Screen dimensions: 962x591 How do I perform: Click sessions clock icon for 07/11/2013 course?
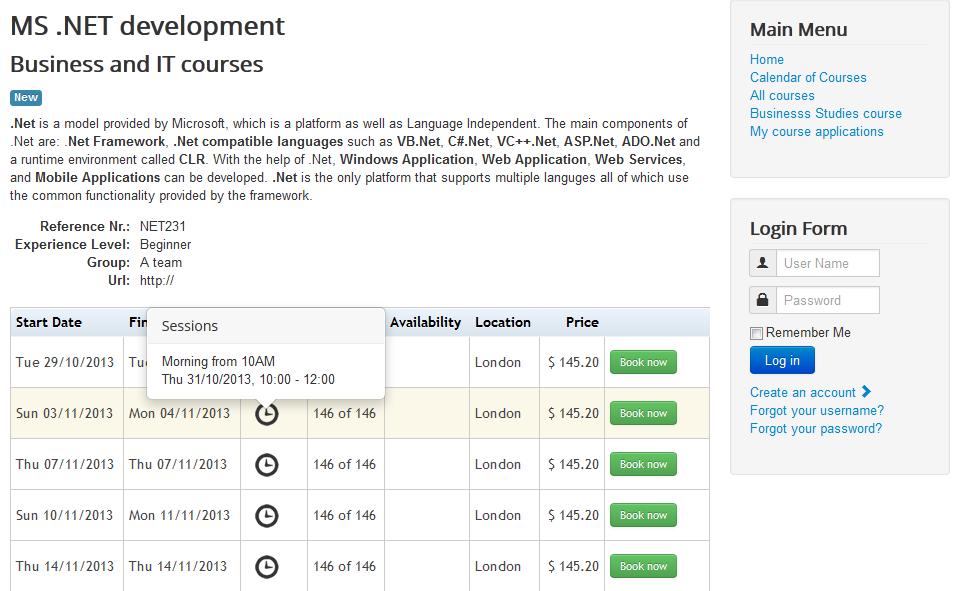266,464
